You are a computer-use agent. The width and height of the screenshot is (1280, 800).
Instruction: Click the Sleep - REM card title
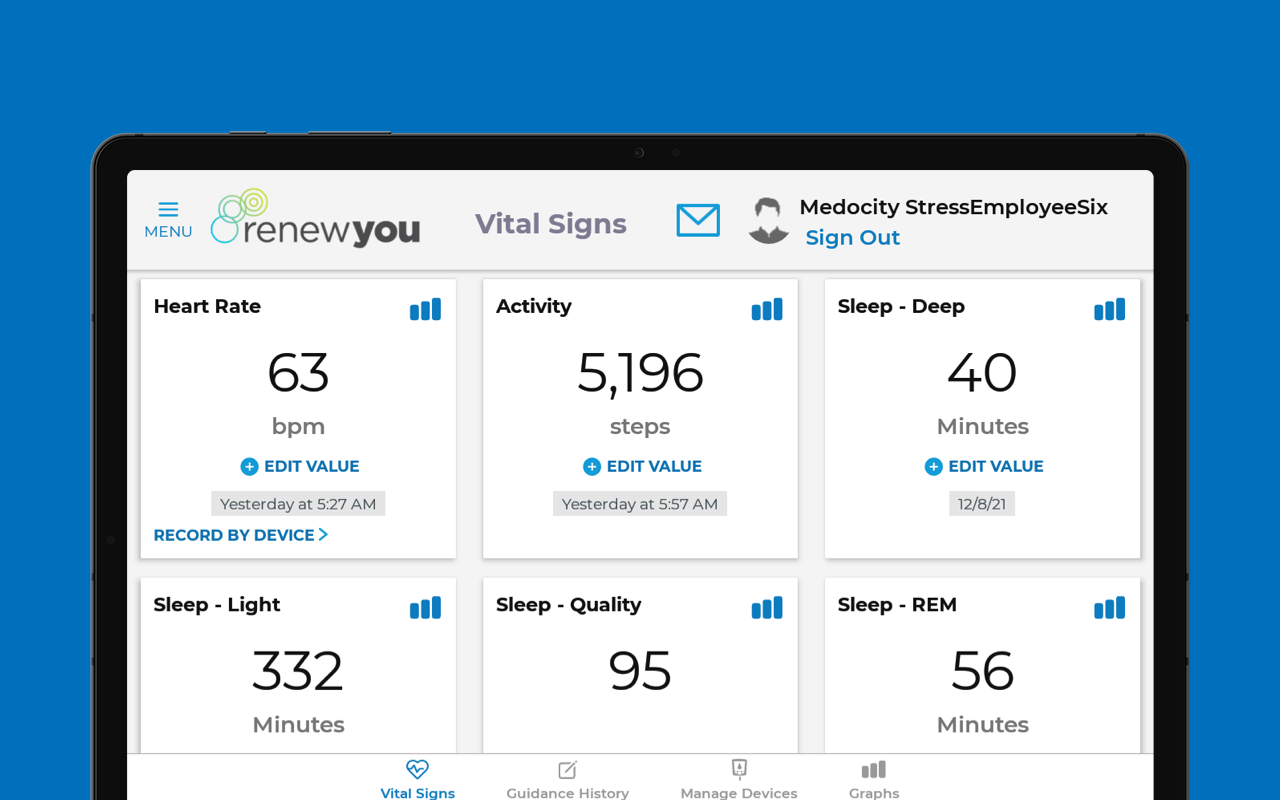coord(897,605)
